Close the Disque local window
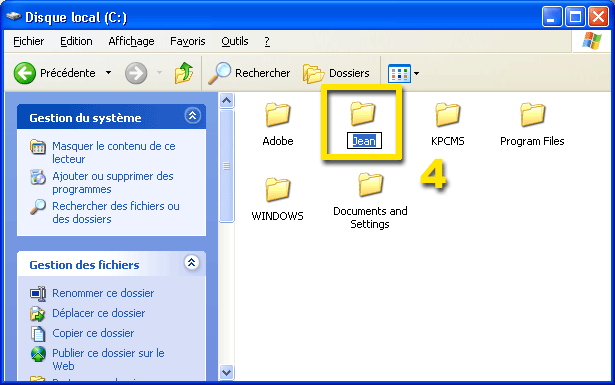This screenshot has height=385, width=615. coord(599,17)
